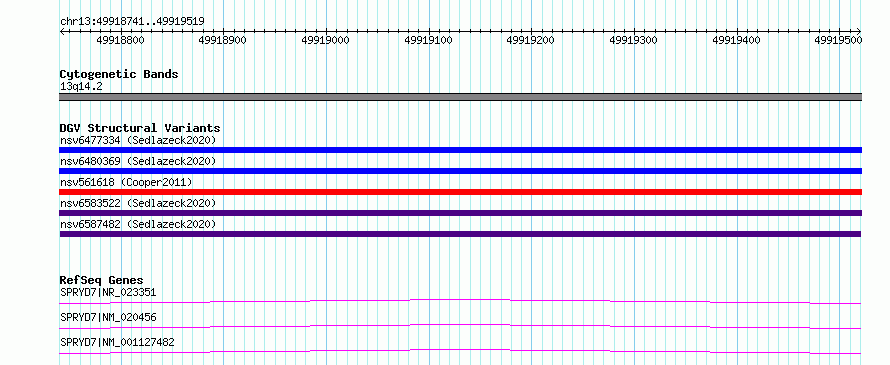890x365 pixels.
Task: Click the RefSeq Genes track title
Action: [102, 280]
